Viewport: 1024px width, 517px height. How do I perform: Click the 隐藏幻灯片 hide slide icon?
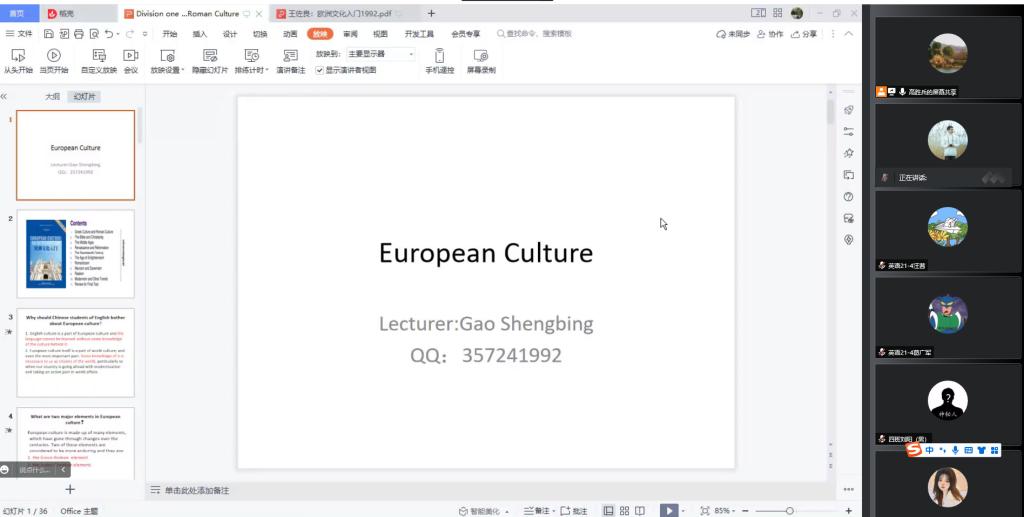tap(210, 56)
